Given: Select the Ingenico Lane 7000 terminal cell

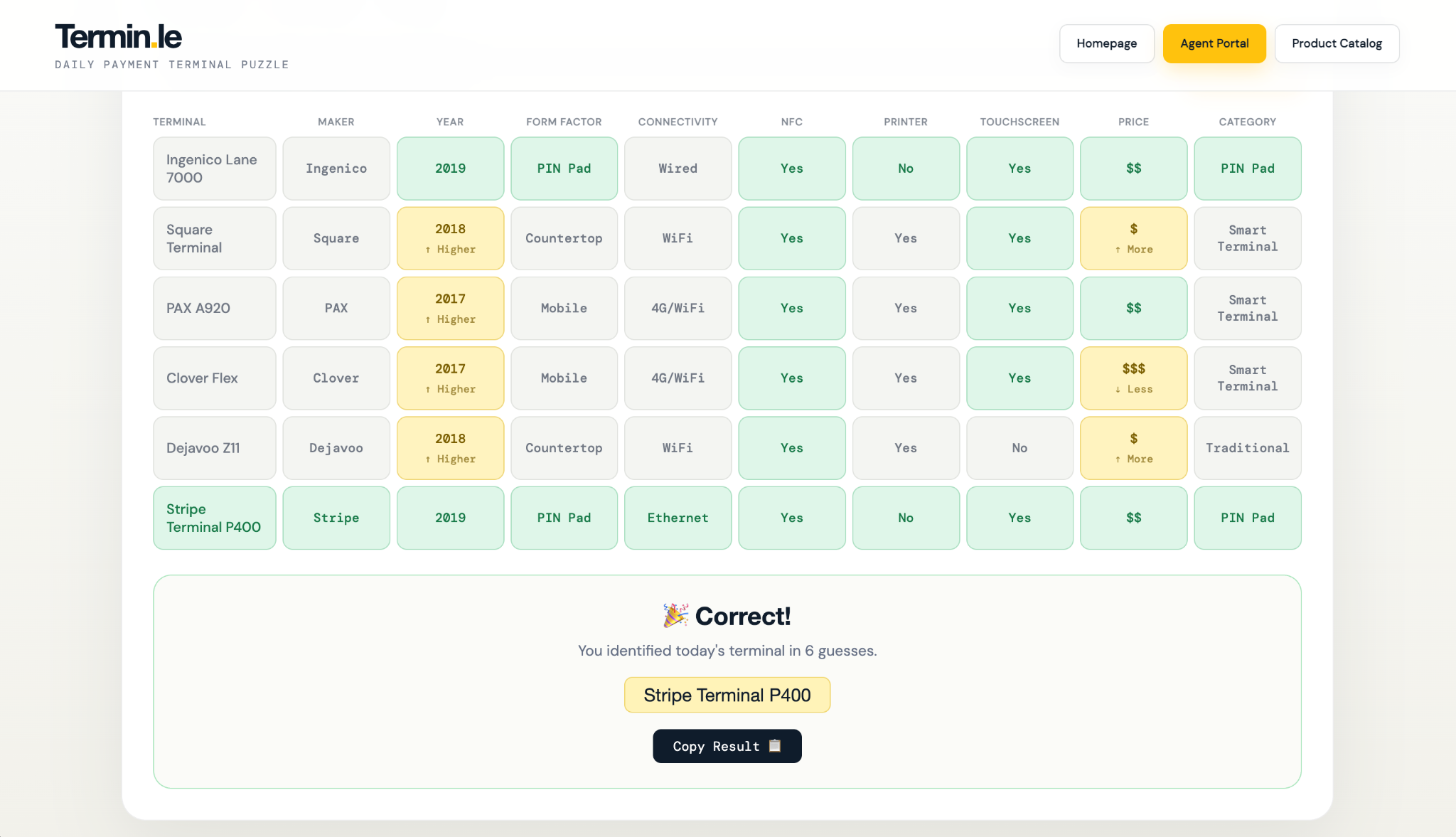Looking at the screenshot, I should (214, 169).
